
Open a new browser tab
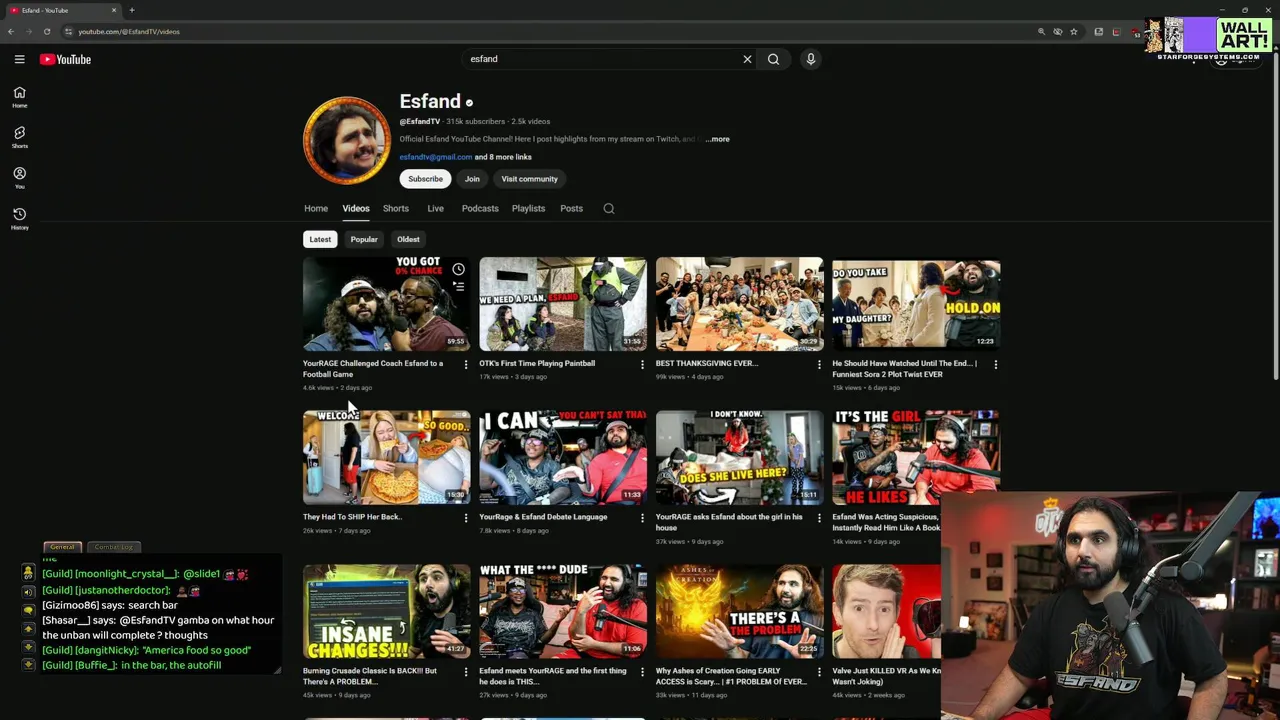pyautogui.click(x=131, y=10)
